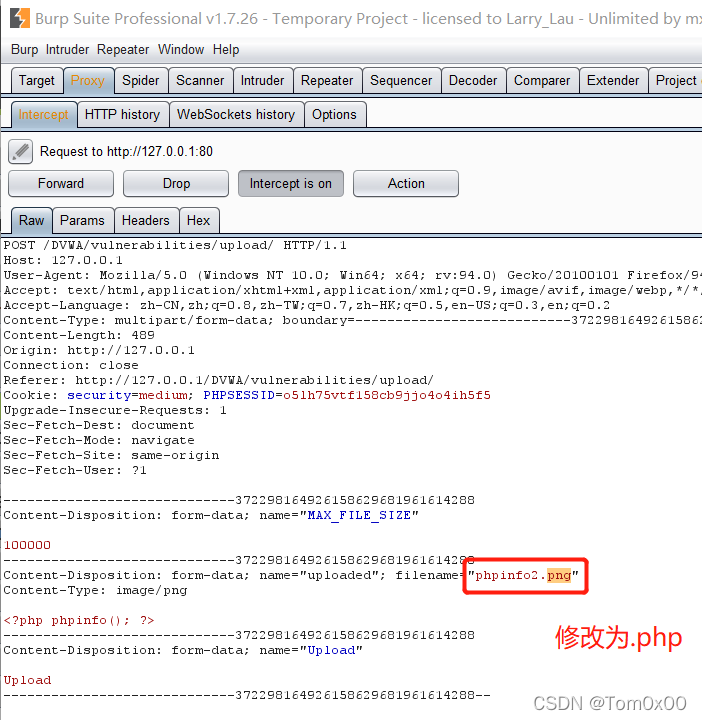Open the HTTP history sub-tab
The image size is (702, 720).
123,115
